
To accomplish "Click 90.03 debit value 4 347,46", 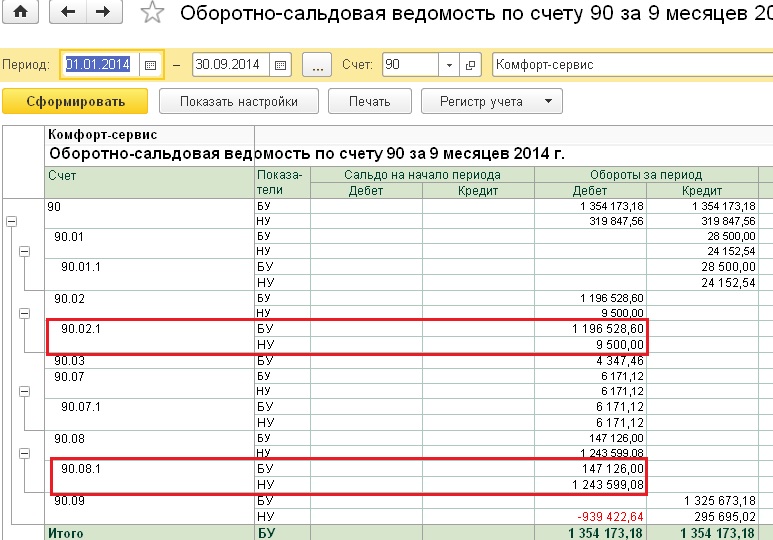I will click(620, 361).
